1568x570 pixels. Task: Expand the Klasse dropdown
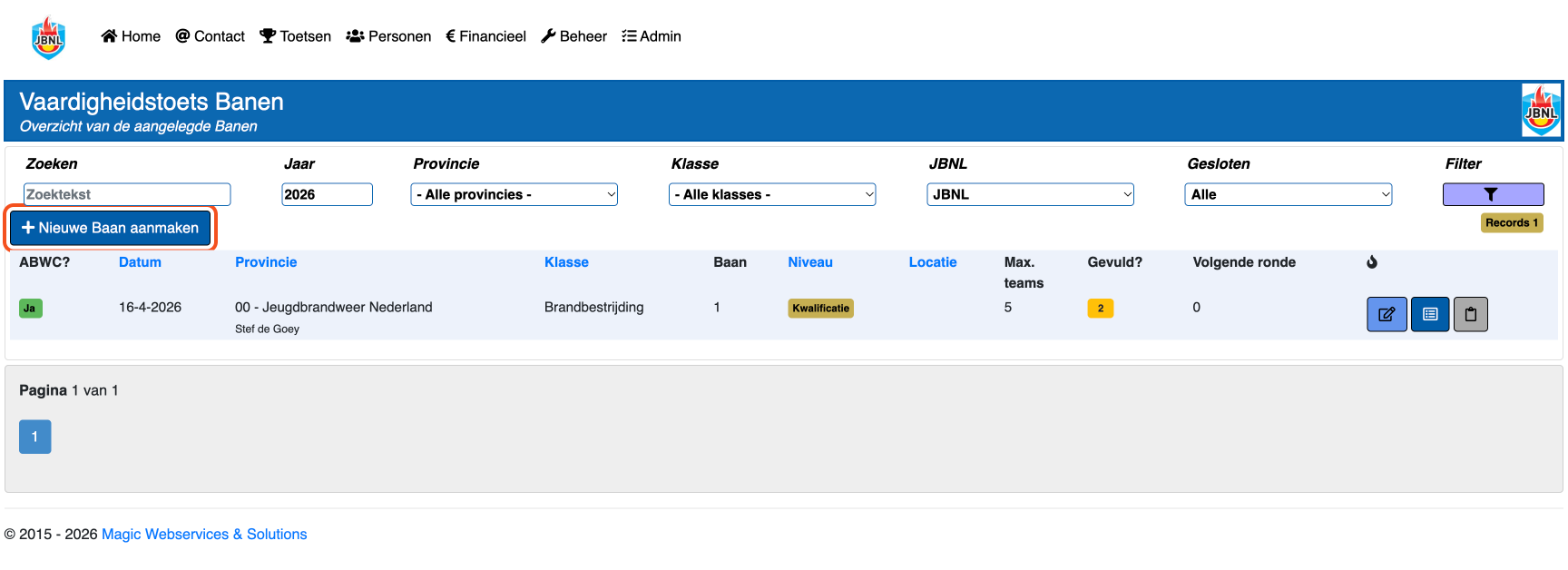(x=772, y=195)
